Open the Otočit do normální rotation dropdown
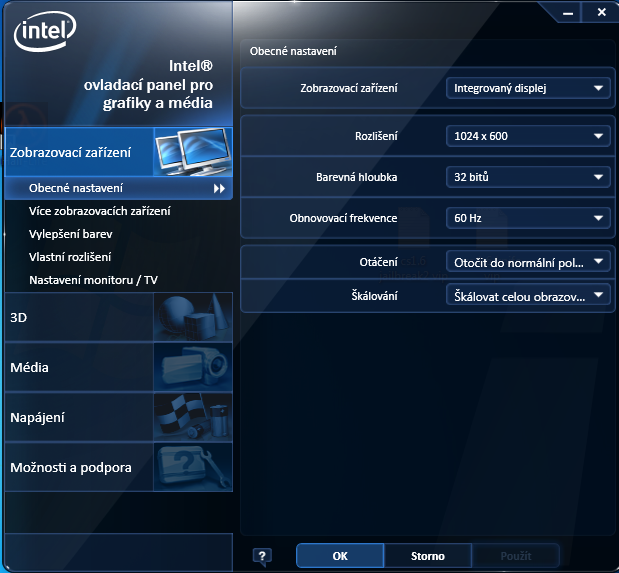The height and width of the screenshot is (573, 619). pos(528,262)
